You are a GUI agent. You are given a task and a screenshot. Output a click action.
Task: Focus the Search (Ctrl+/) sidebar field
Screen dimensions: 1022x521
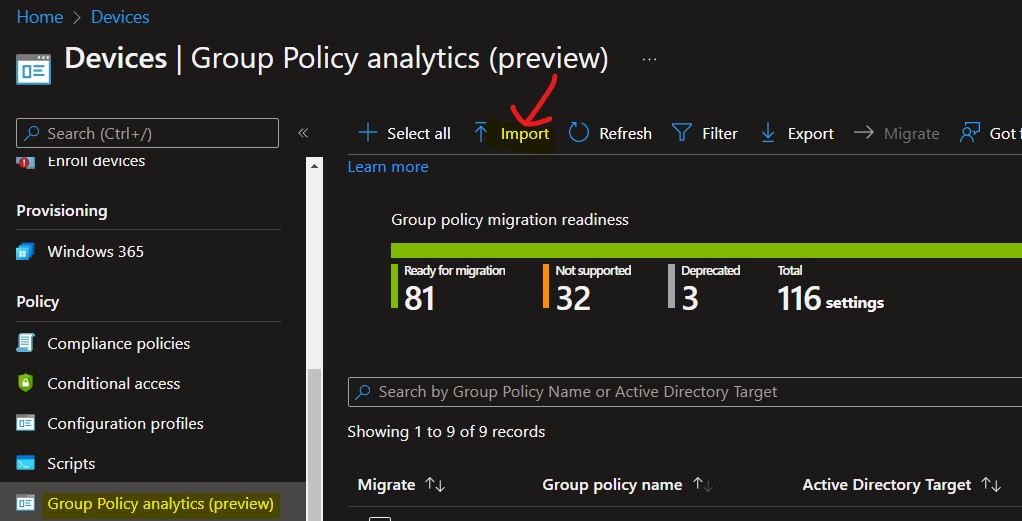[147, 133]
